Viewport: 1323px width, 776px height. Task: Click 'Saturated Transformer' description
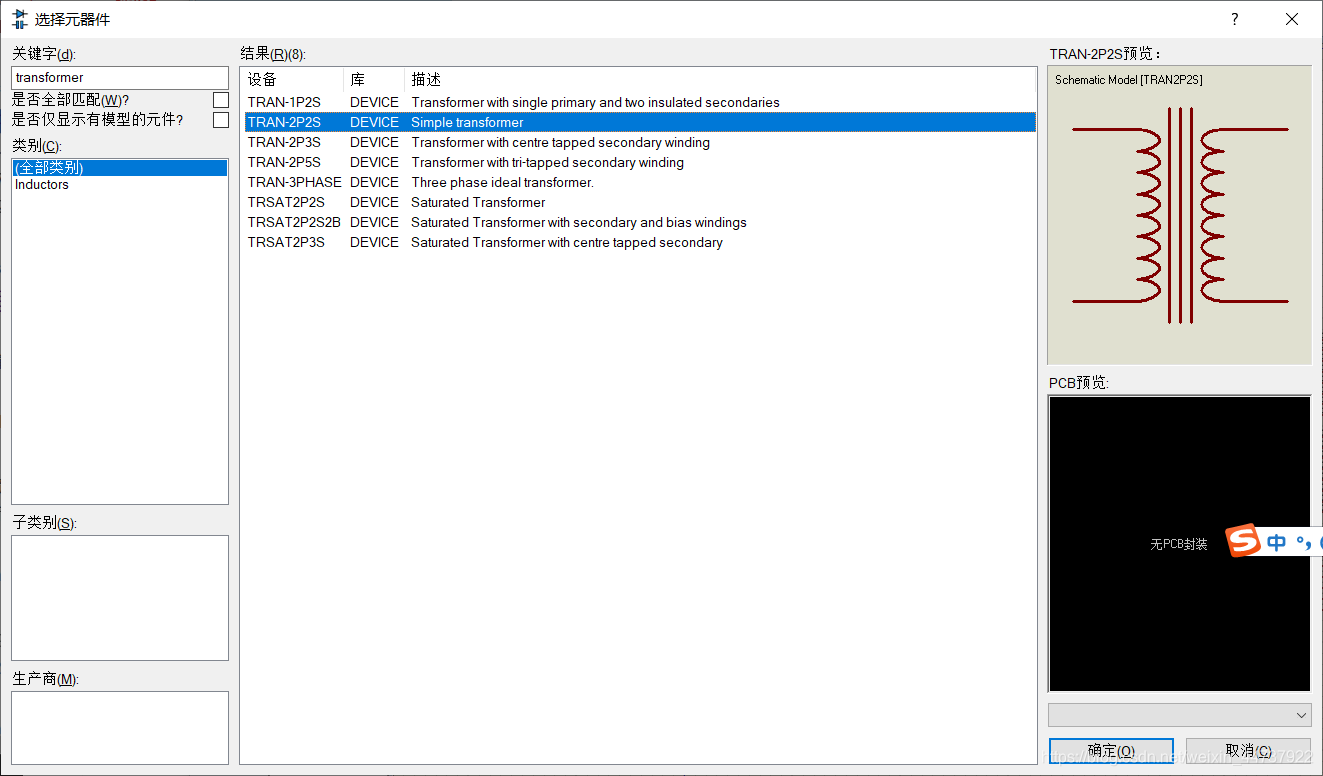[x=478, y=202]
